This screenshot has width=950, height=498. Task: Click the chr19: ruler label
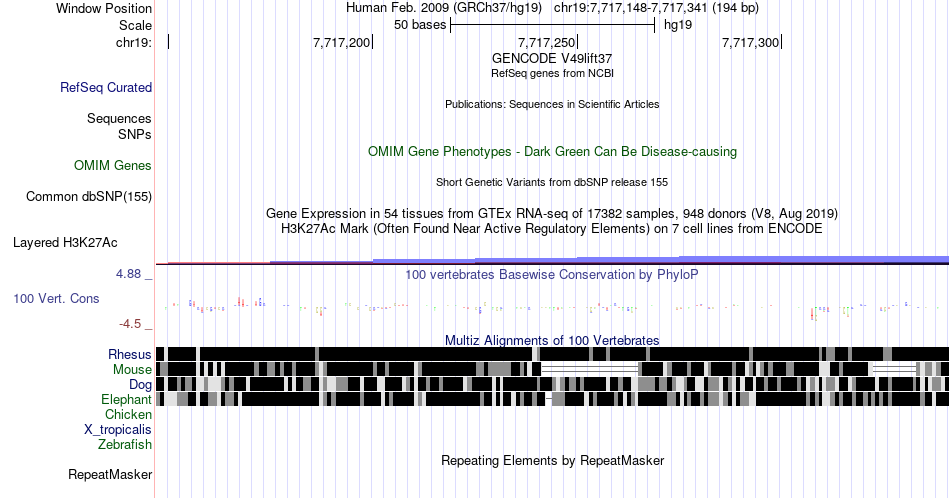[x=134, y=42]
